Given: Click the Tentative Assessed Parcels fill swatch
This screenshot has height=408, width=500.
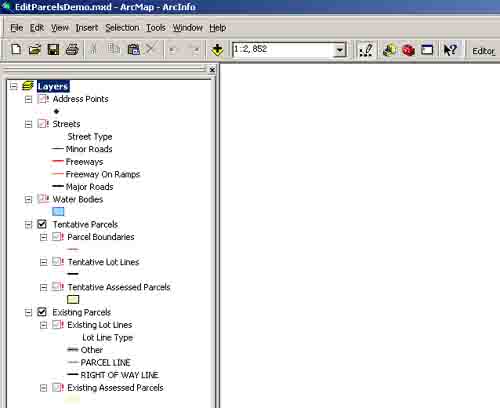Looking at the screenshot, I should (x=73, y=299).
